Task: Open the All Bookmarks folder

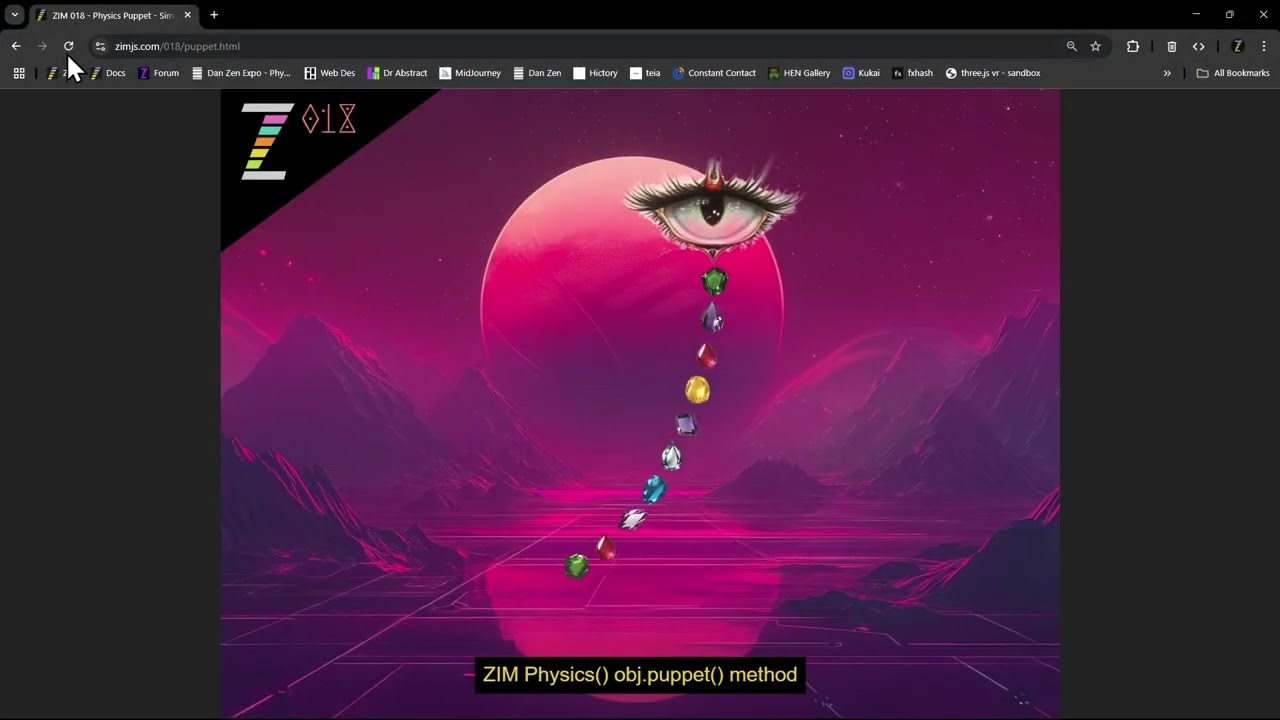Action: pyautogui.click(x=1233, y=73)
